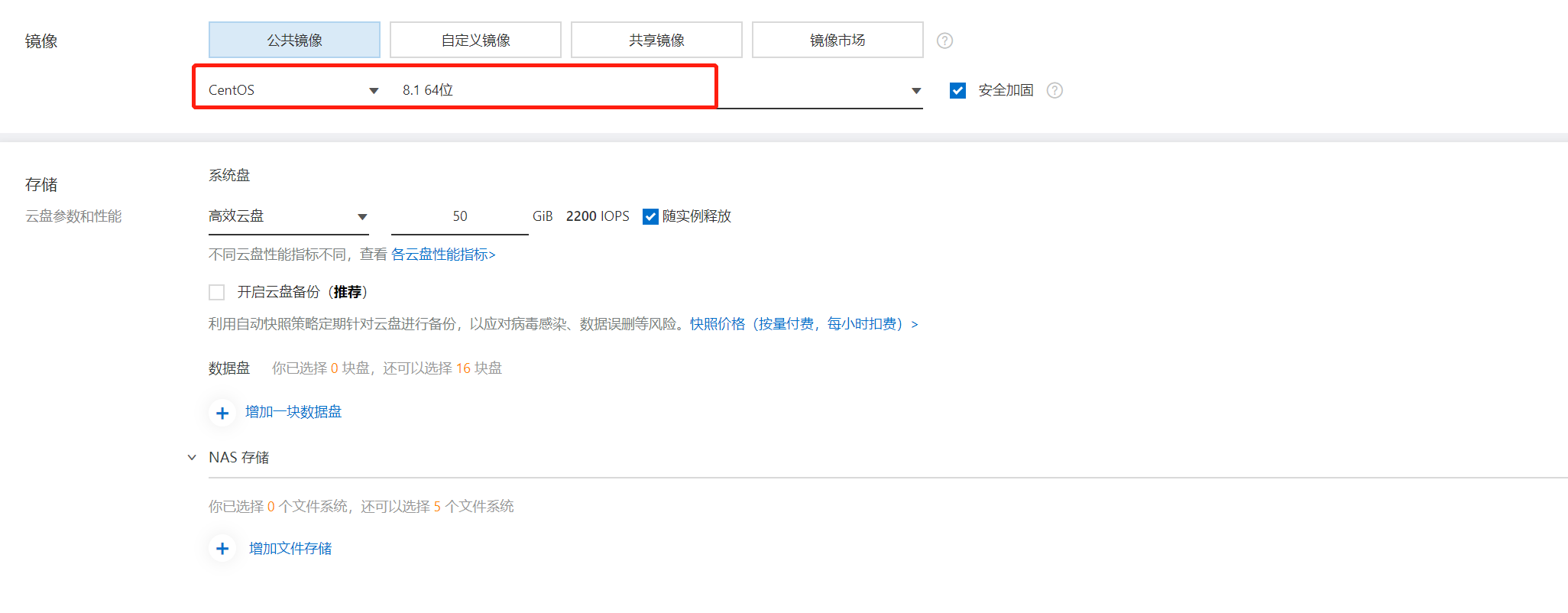Open 各云盘性能指标 link
Screen dimensions: 1568x613
tap(443, 255)
